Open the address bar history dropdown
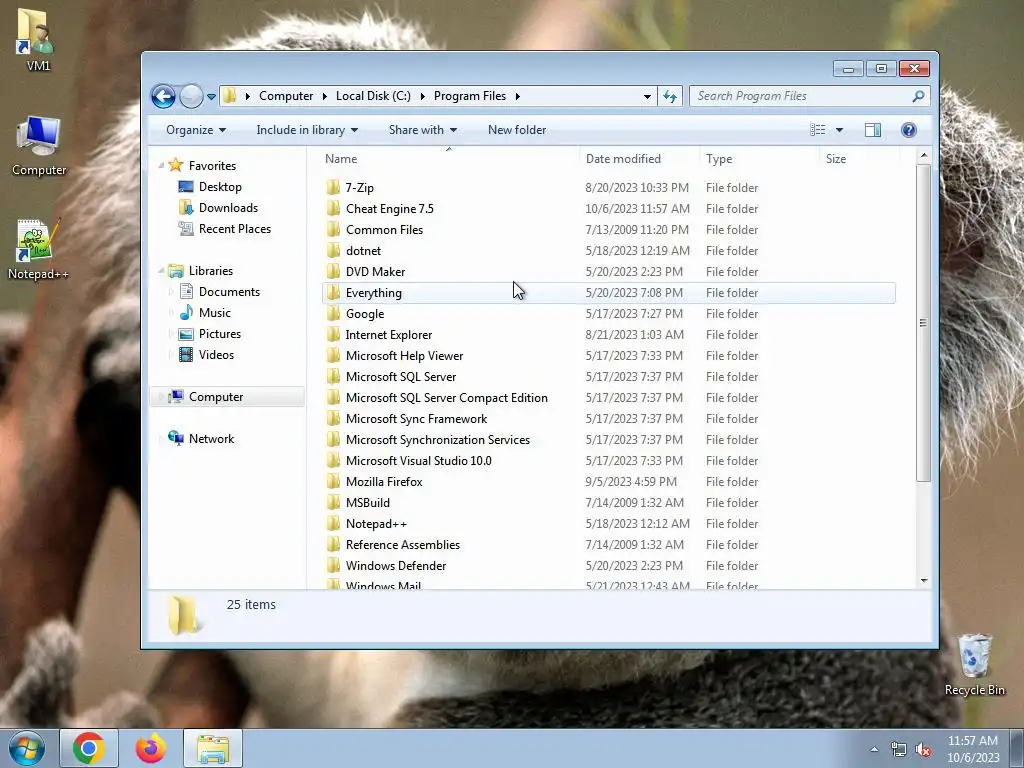 [x=647, y=97]
